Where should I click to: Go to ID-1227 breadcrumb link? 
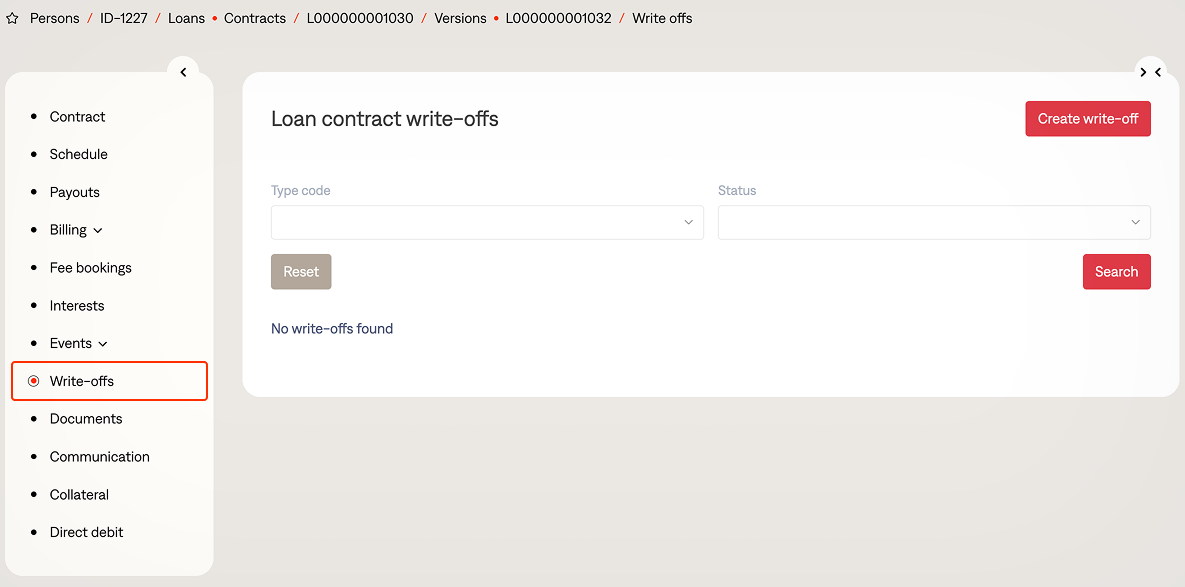tap(123, 19)
